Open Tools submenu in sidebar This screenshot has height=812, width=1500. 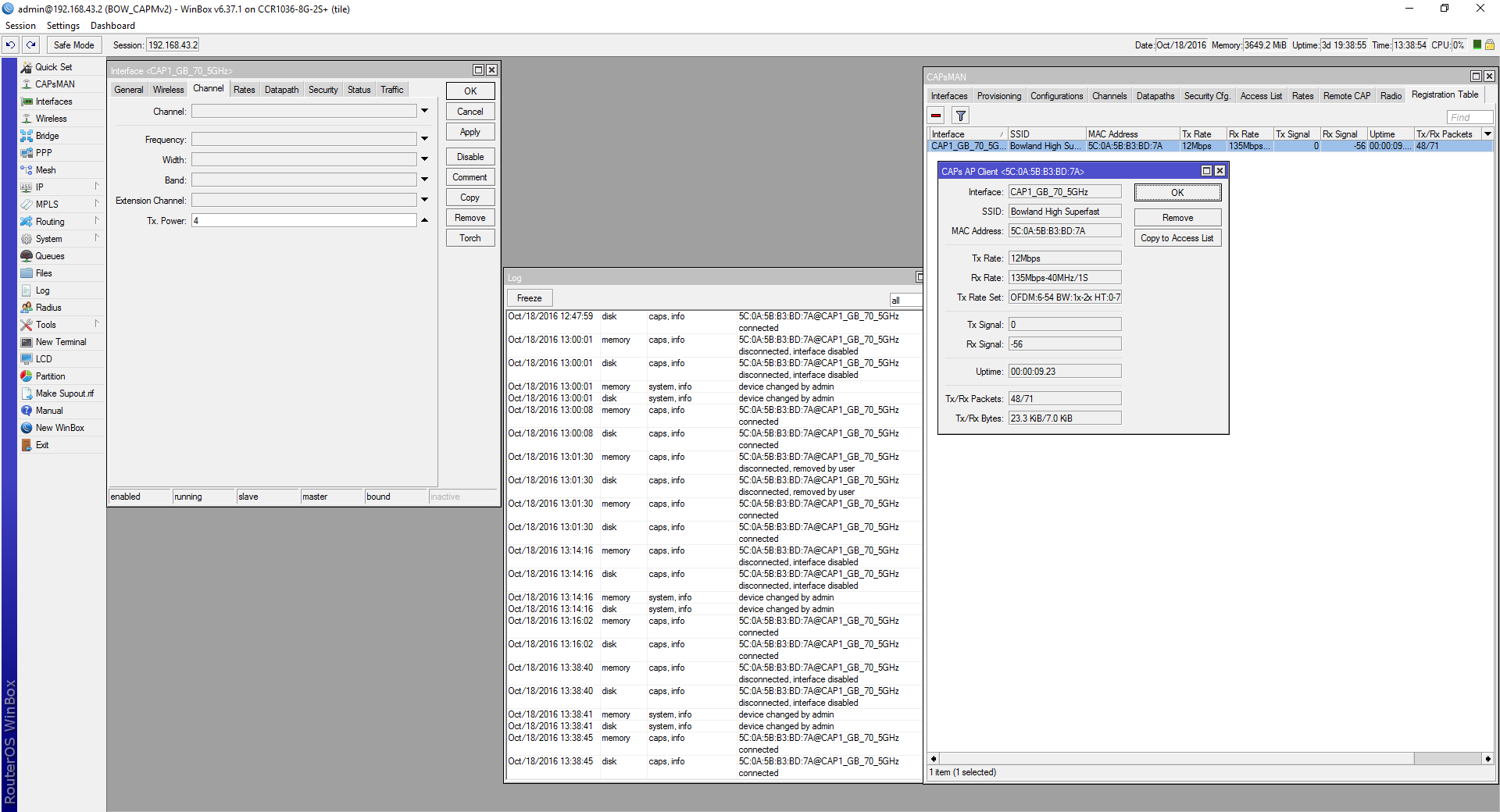click(x=45, y=325)
